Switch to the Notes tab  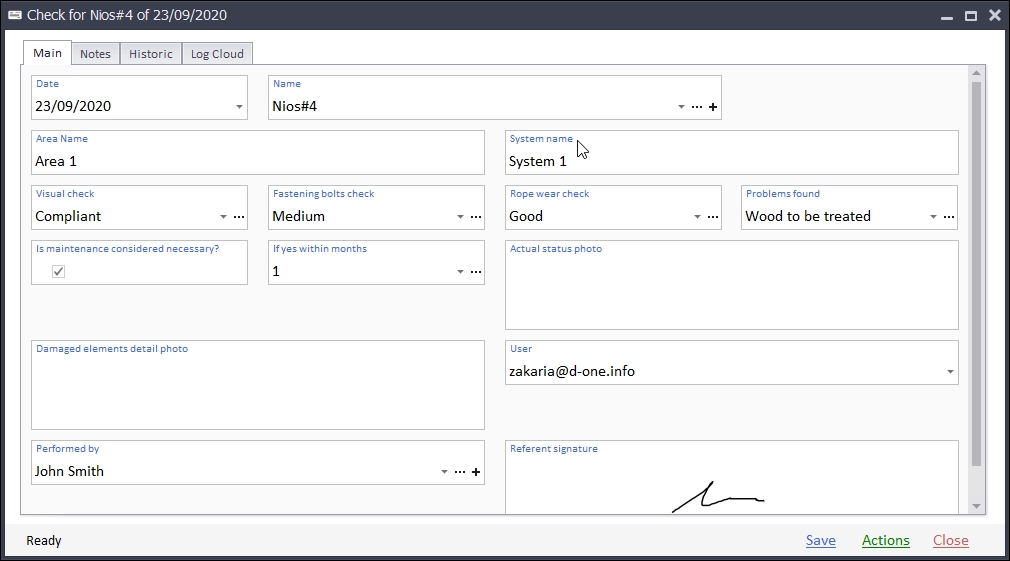click(95, 54)
